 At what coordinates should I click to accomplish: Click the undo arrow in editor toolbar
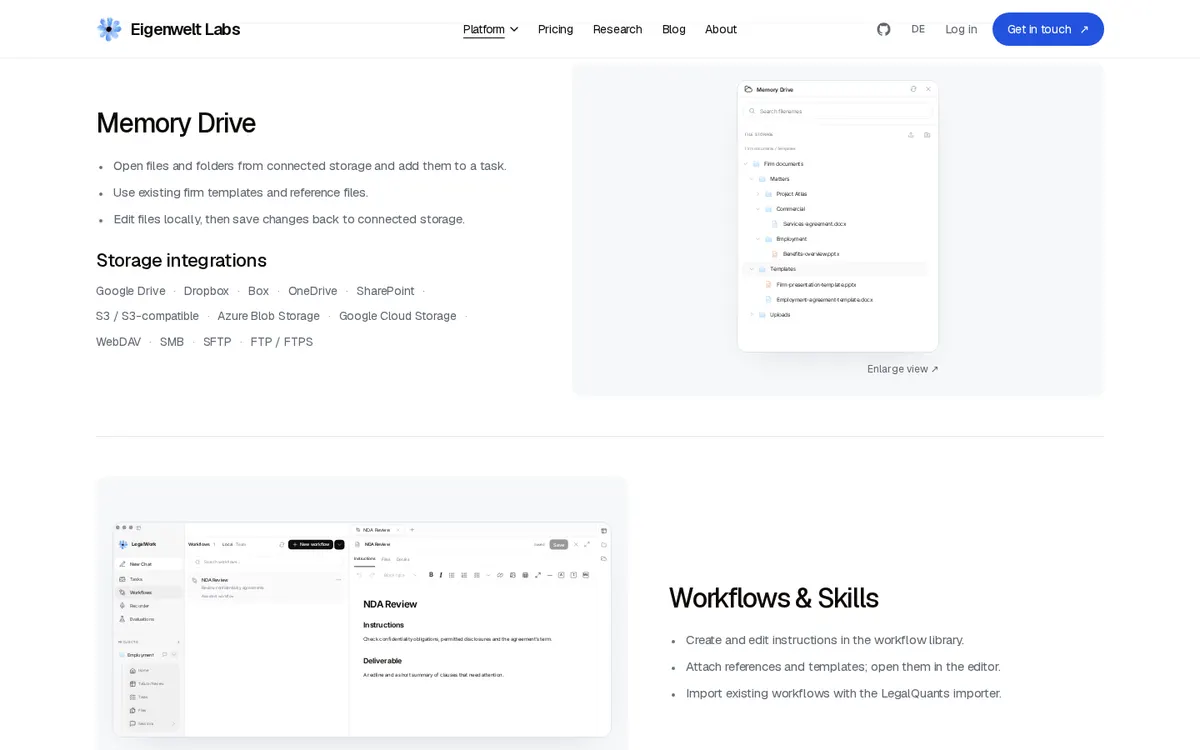click(x=359, y=575)
